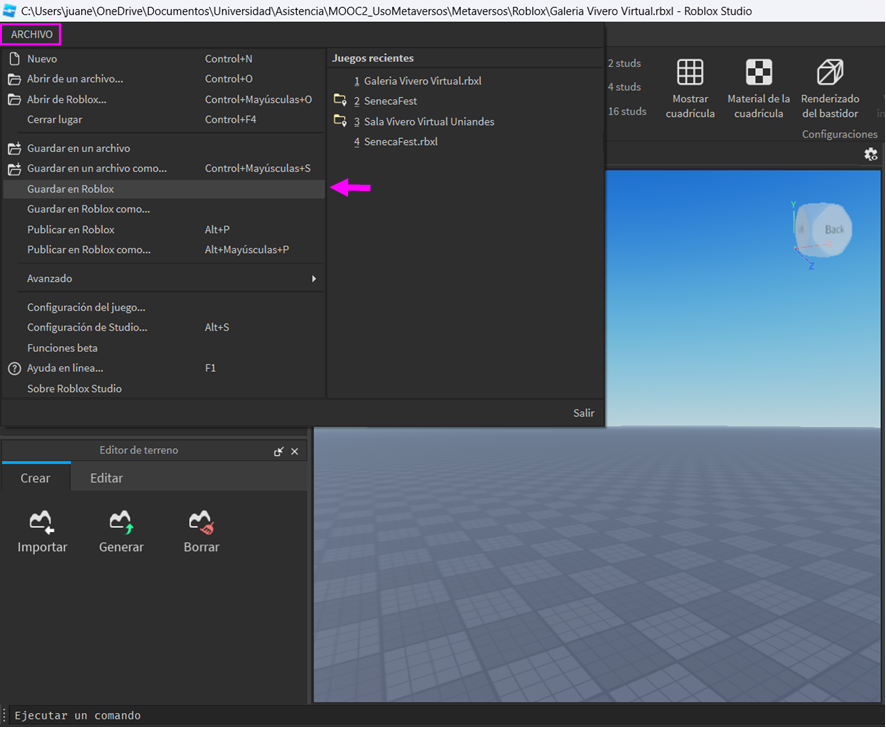Click the Importar terrain icon

[42, 522]
